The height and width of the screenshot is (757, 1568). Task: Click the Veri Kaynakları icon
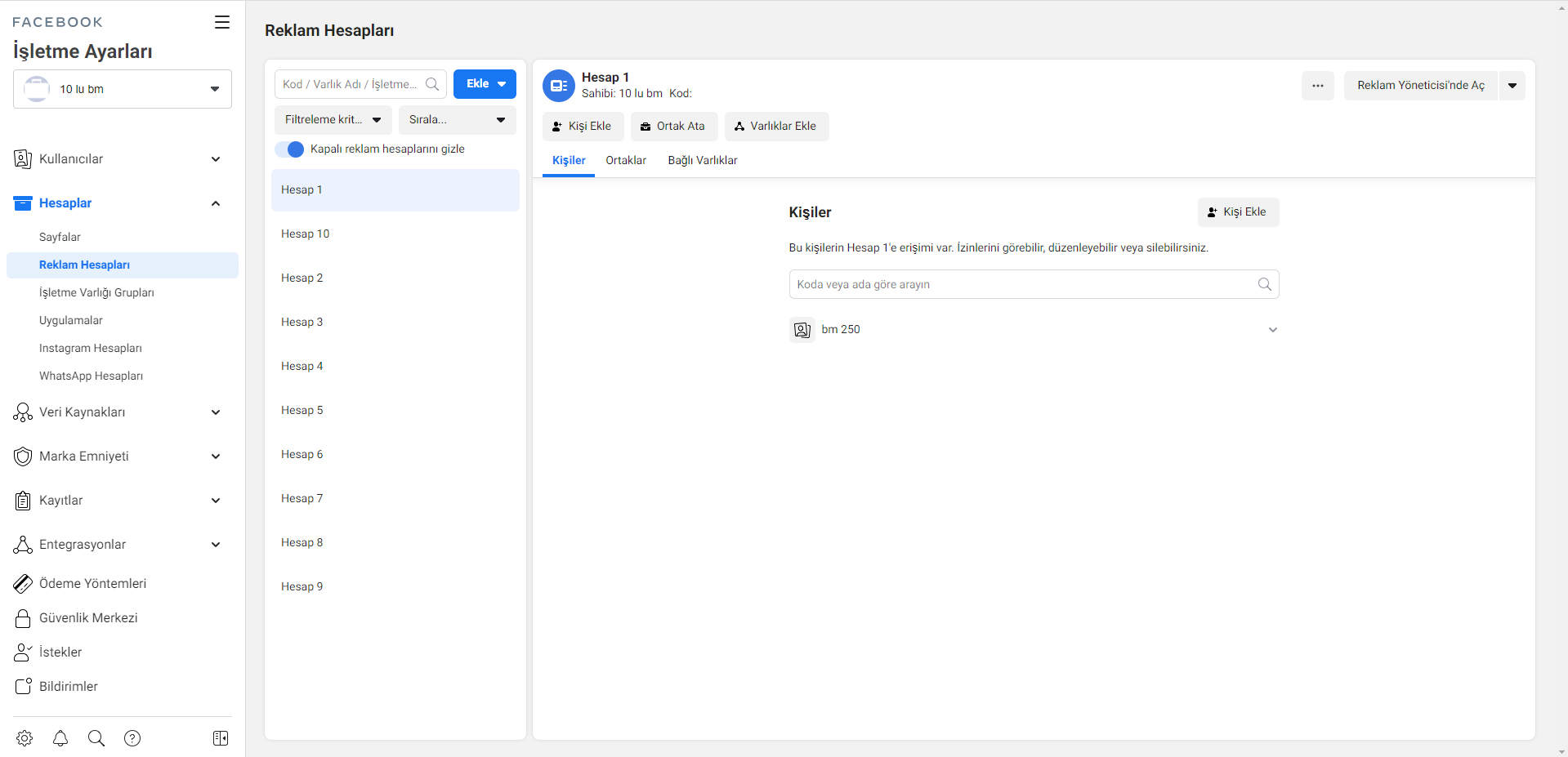tap(23, 412)
